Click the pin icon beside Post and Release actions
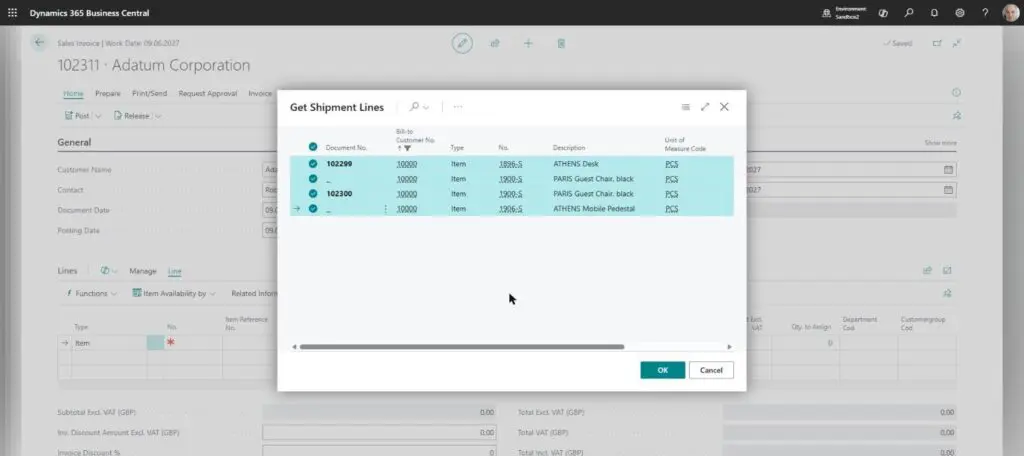This screenshot has height=456, width=1024. (x=957, y=116)
